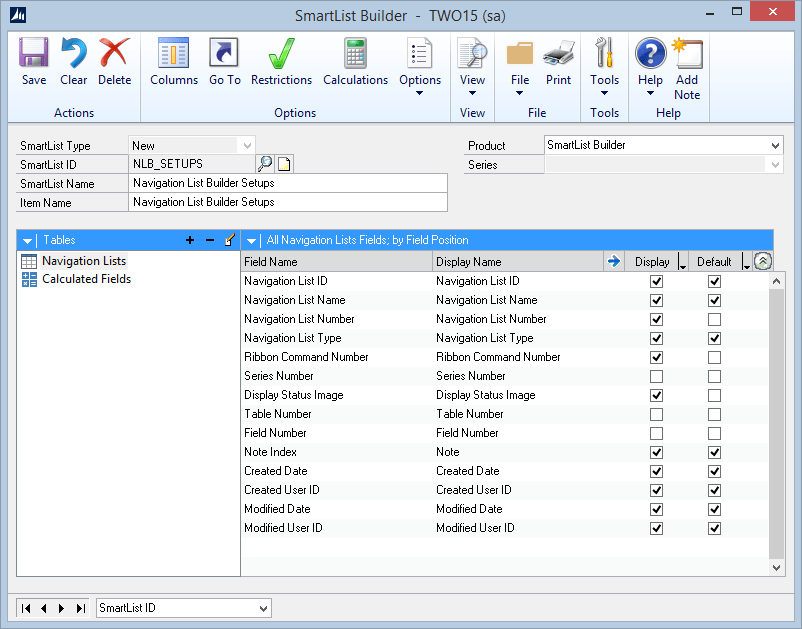Screen dimensions: 802x629
Task: Enable the Display checkbox for Series Number
Action: 656,376
